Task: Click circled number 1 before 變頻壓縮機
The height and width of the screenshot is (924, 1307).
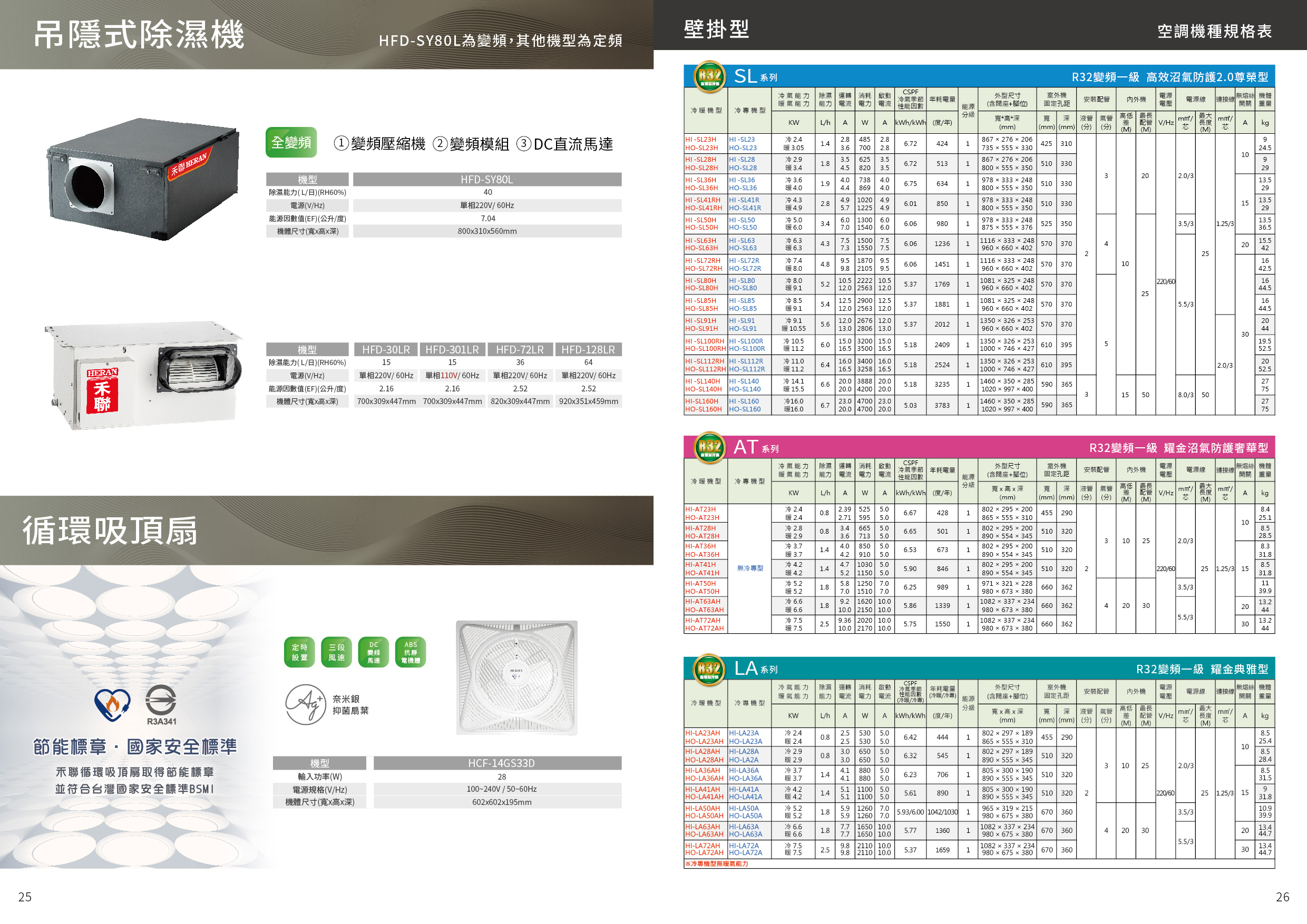Action: click(340, 143)
